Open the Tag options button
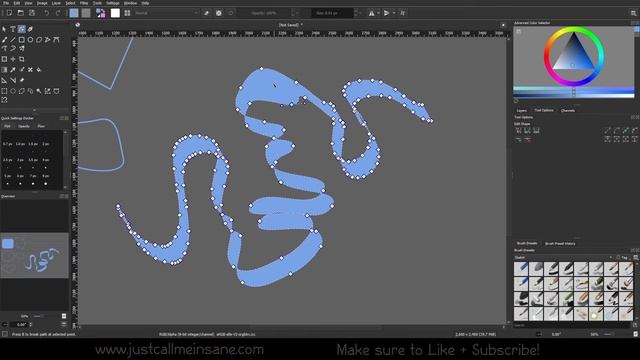 click(623, 258)
